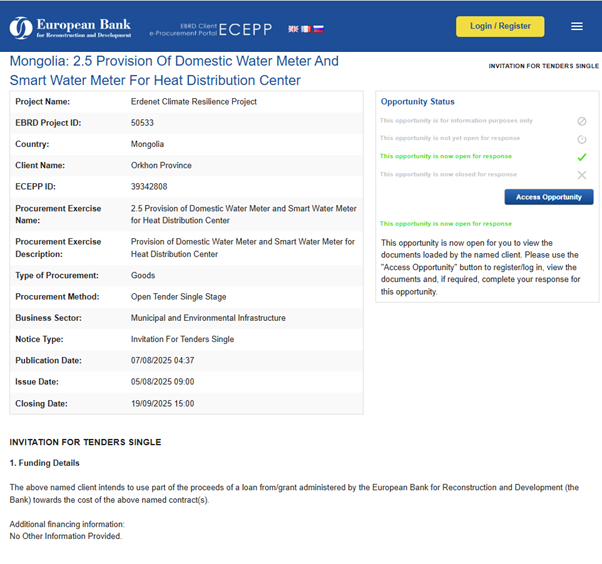The image size is (602, 564).
Task: Switch language via the Russian flag
Action: coord(319,29)
